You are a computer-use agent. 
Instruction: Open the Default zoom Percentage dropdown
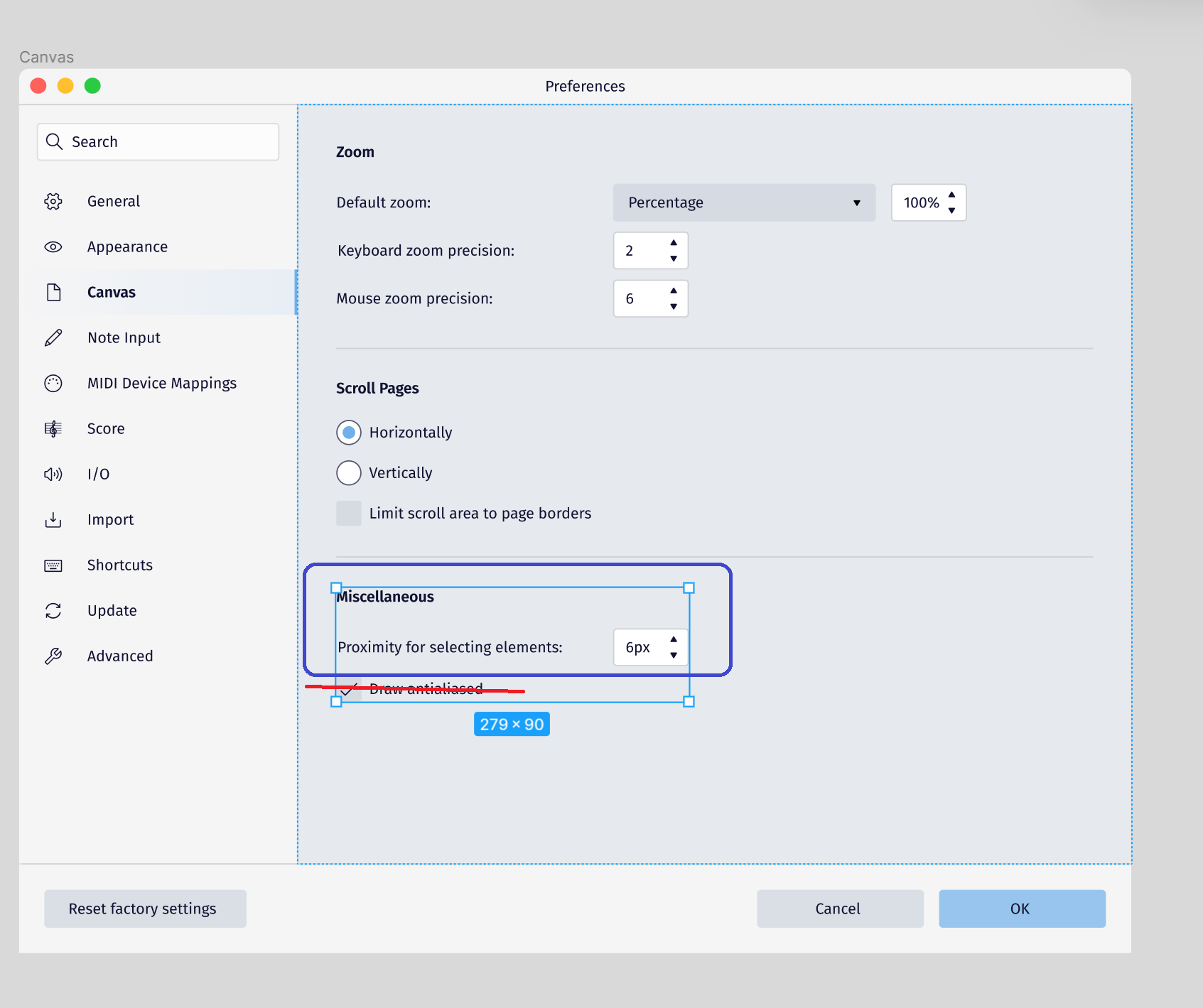coord(743,202)
